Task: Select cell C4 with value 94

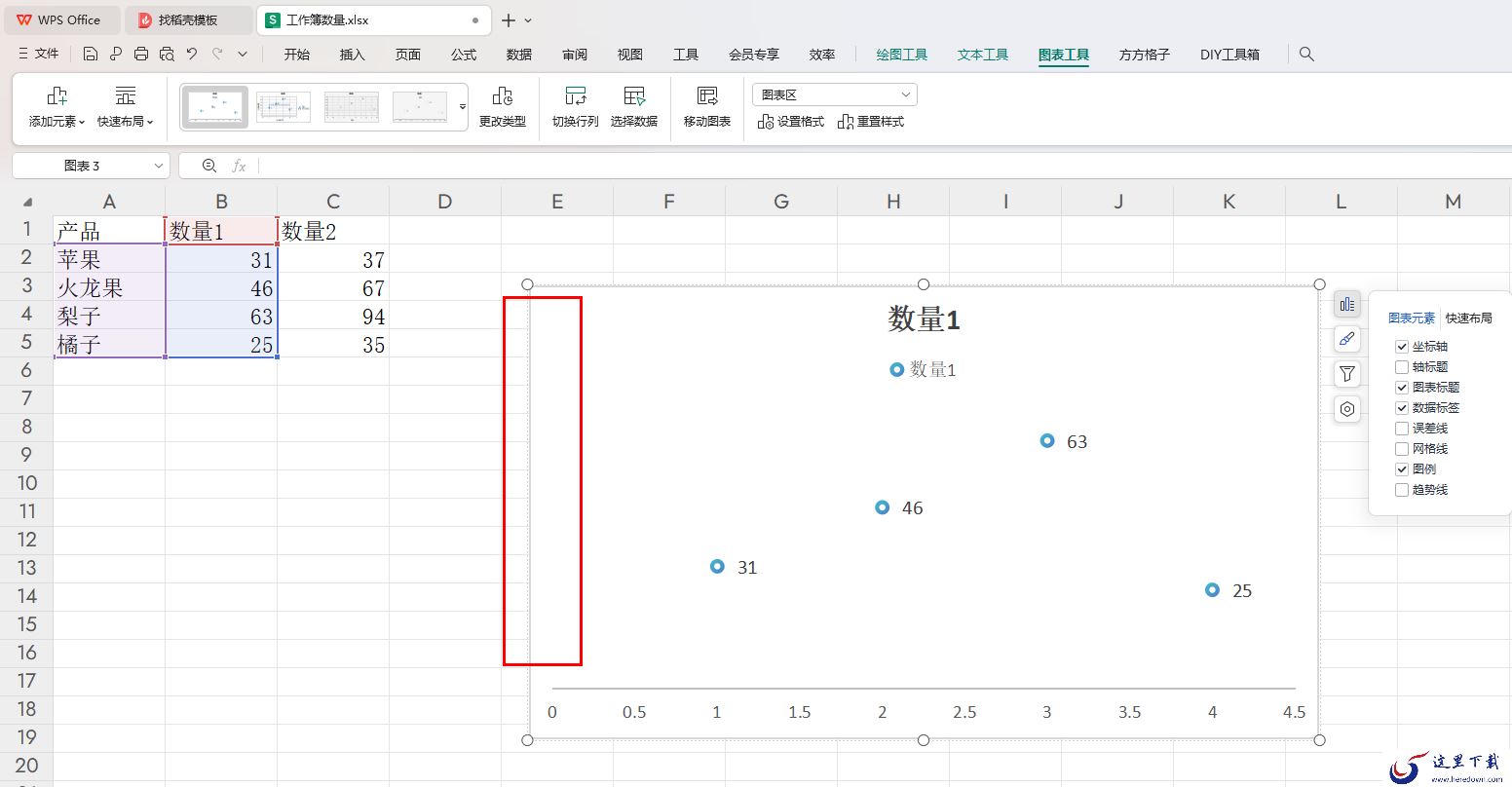Action: click(x=333, y=317)
